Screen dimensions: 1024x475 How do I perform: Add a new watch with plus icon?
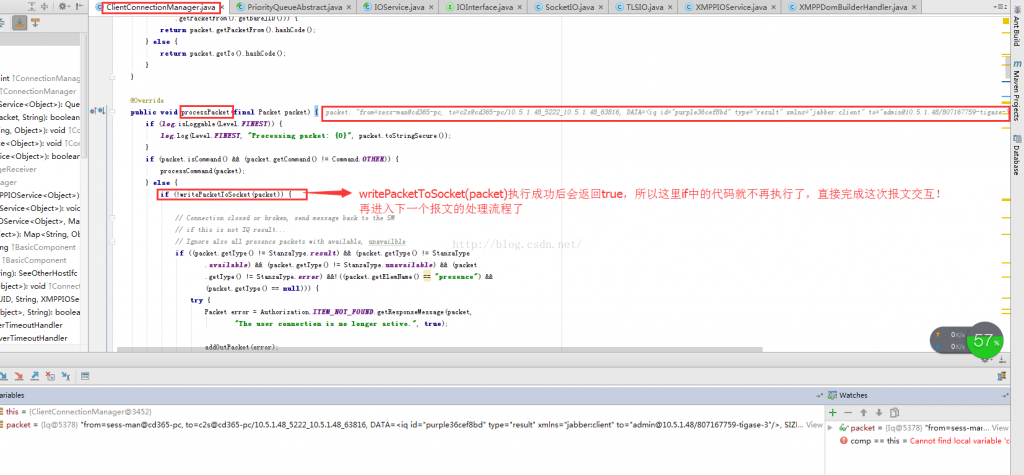pyautogui.click(x=833, y=413)
